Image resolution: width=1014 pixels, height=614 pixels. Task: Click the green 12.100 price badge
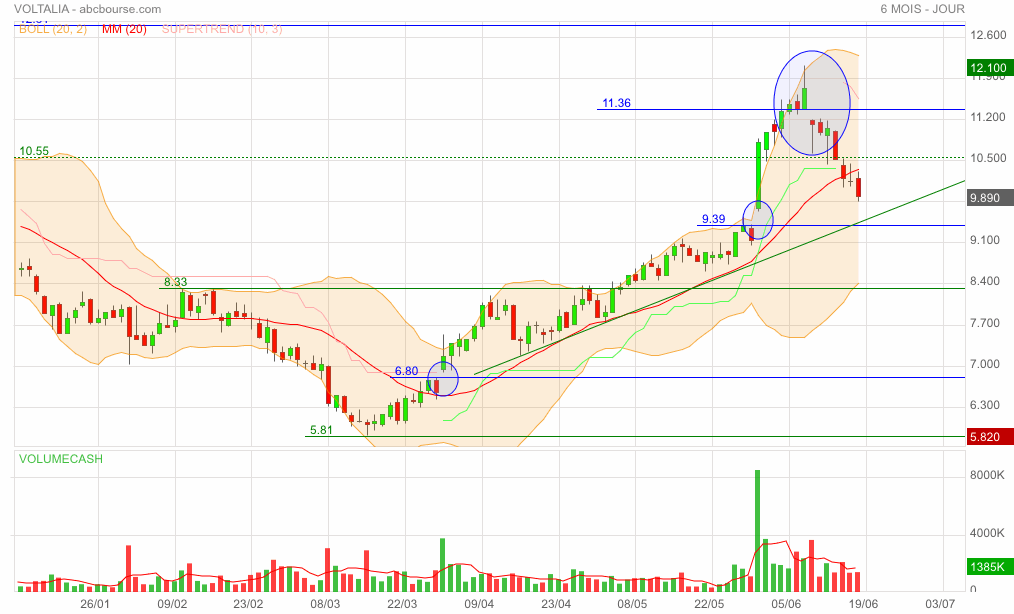(989, 68)
